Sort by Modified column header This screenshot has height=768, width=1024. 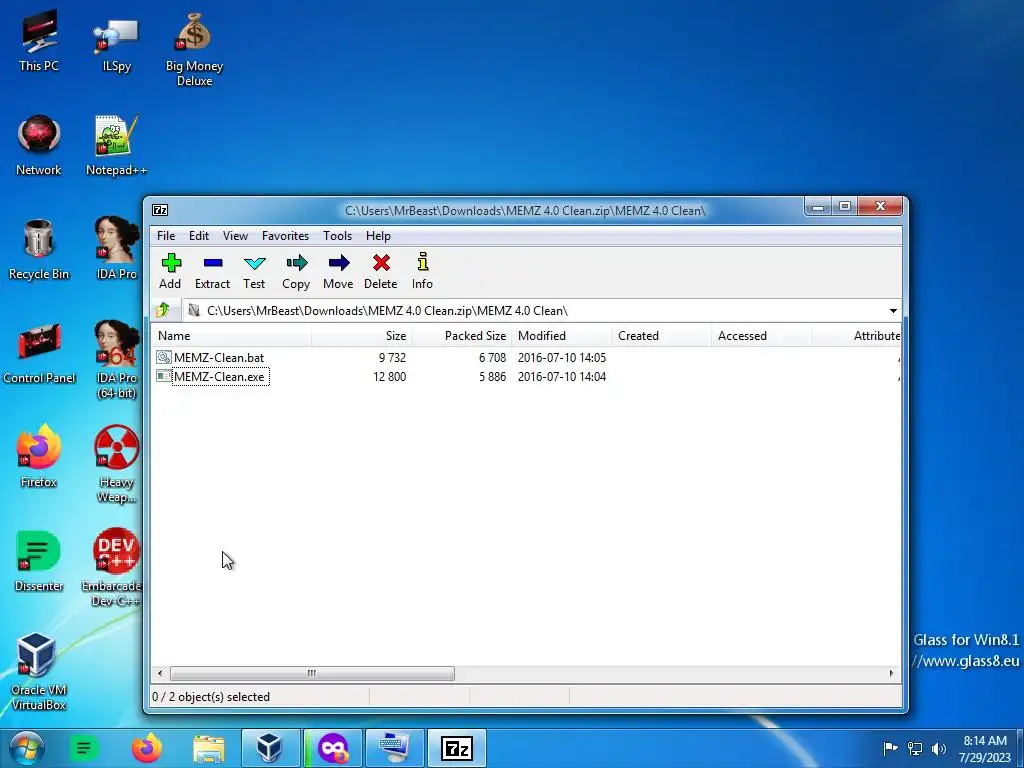(x=562, y=336)
